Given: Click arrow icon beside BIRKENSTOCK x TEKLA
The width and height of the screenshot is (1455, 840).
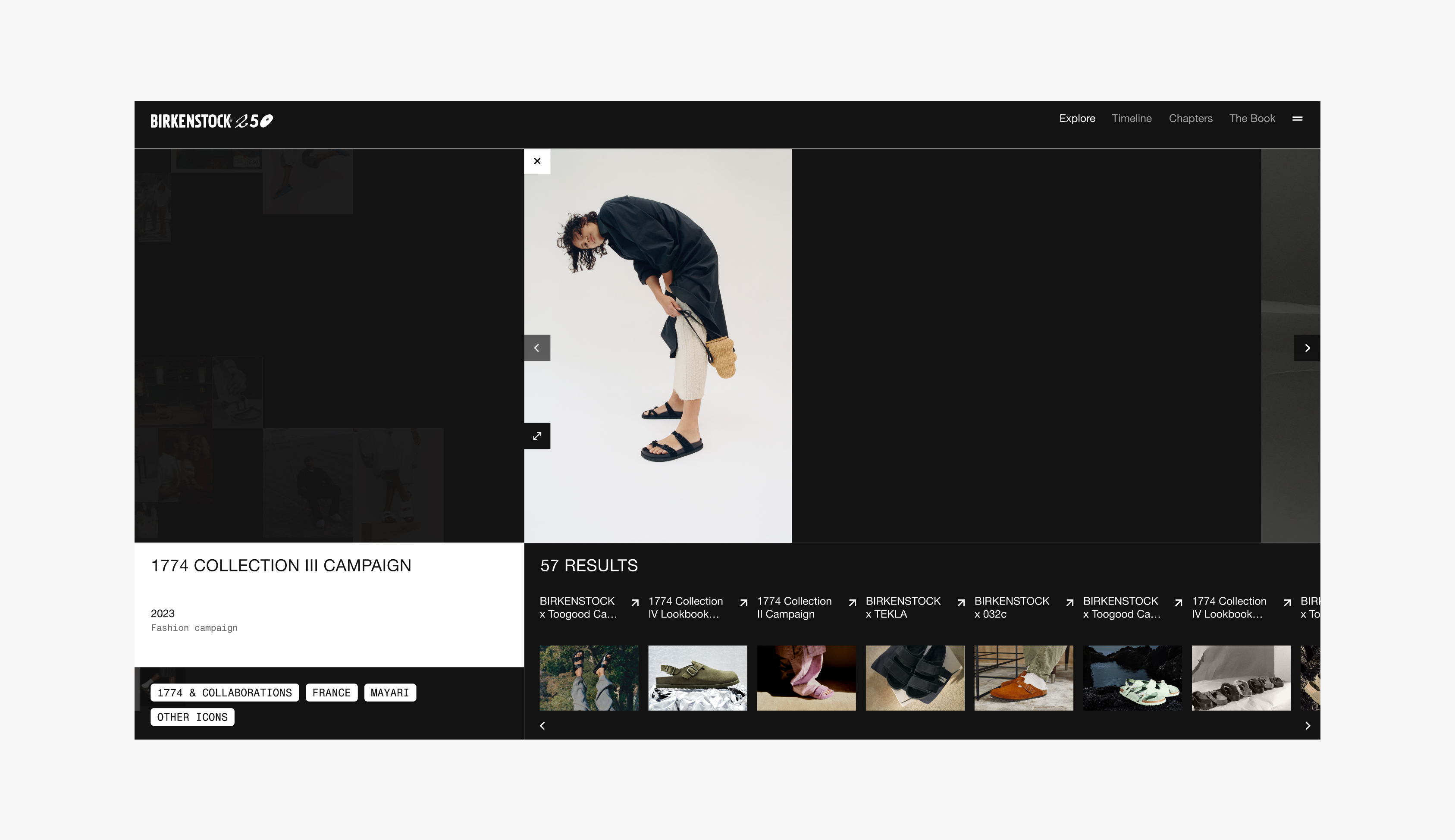Looking at the screenshot, I should 961,603.
